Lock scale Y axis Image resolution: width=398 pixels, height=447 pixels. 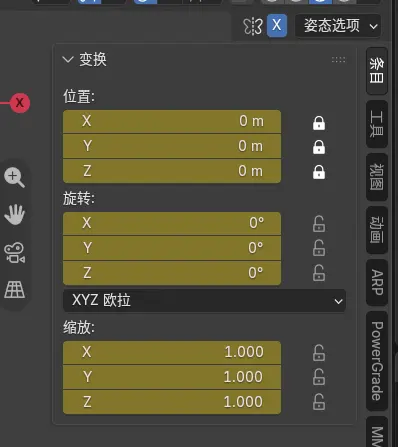[x=319, y=377]
